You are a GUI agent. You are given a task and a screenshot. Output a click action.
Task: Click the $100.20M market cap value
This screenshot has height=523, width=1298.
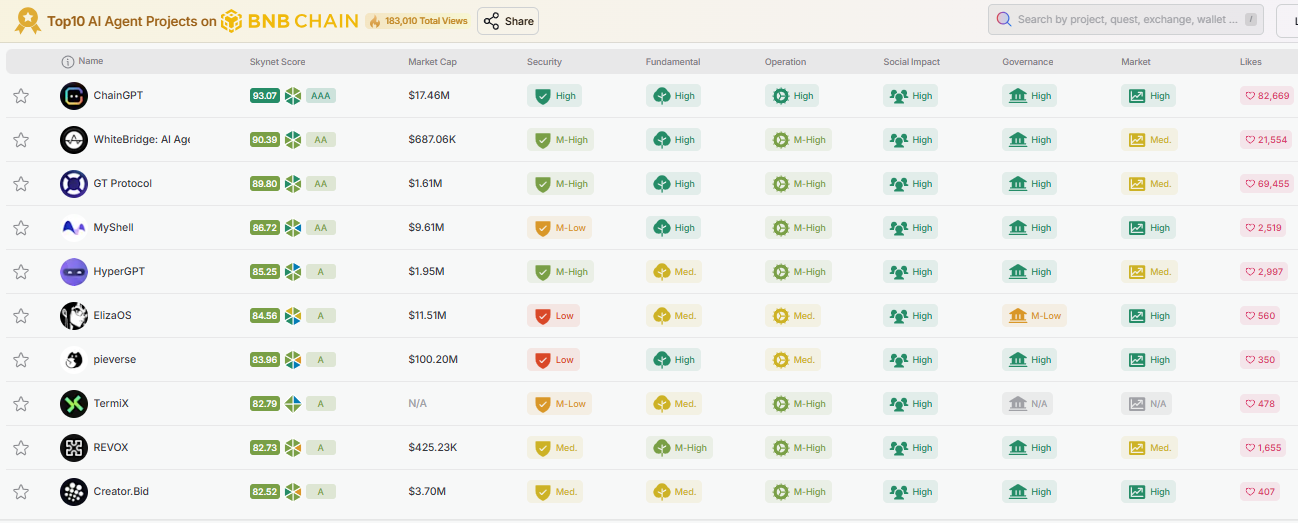click(432, 360)
